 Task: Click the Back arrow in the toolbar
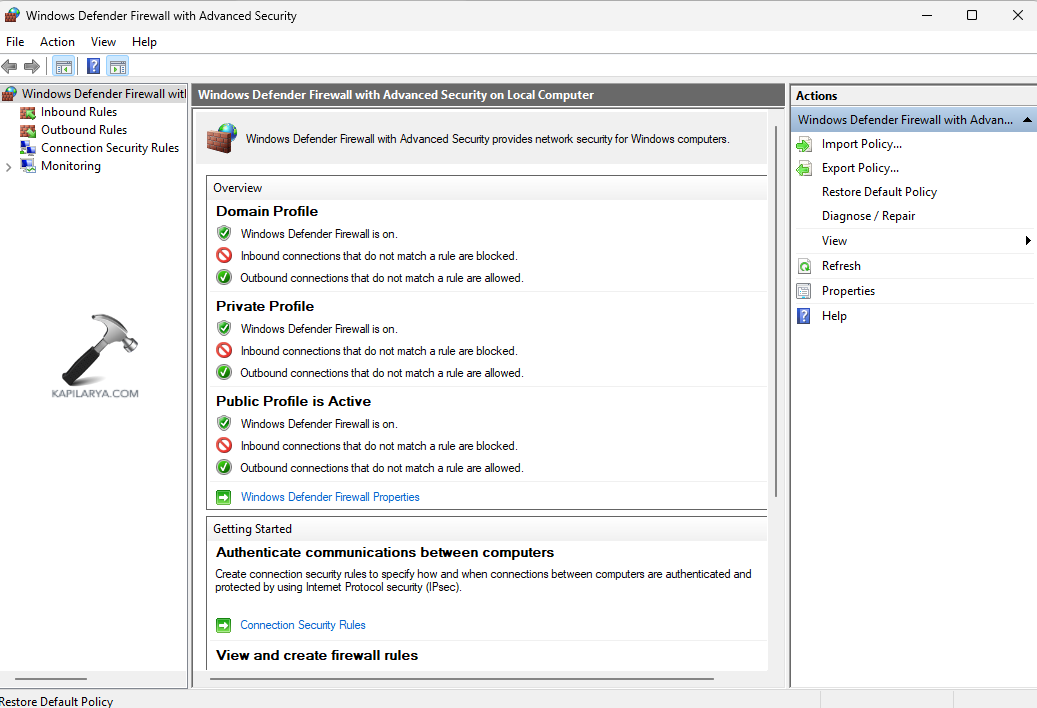coord(10,67)
